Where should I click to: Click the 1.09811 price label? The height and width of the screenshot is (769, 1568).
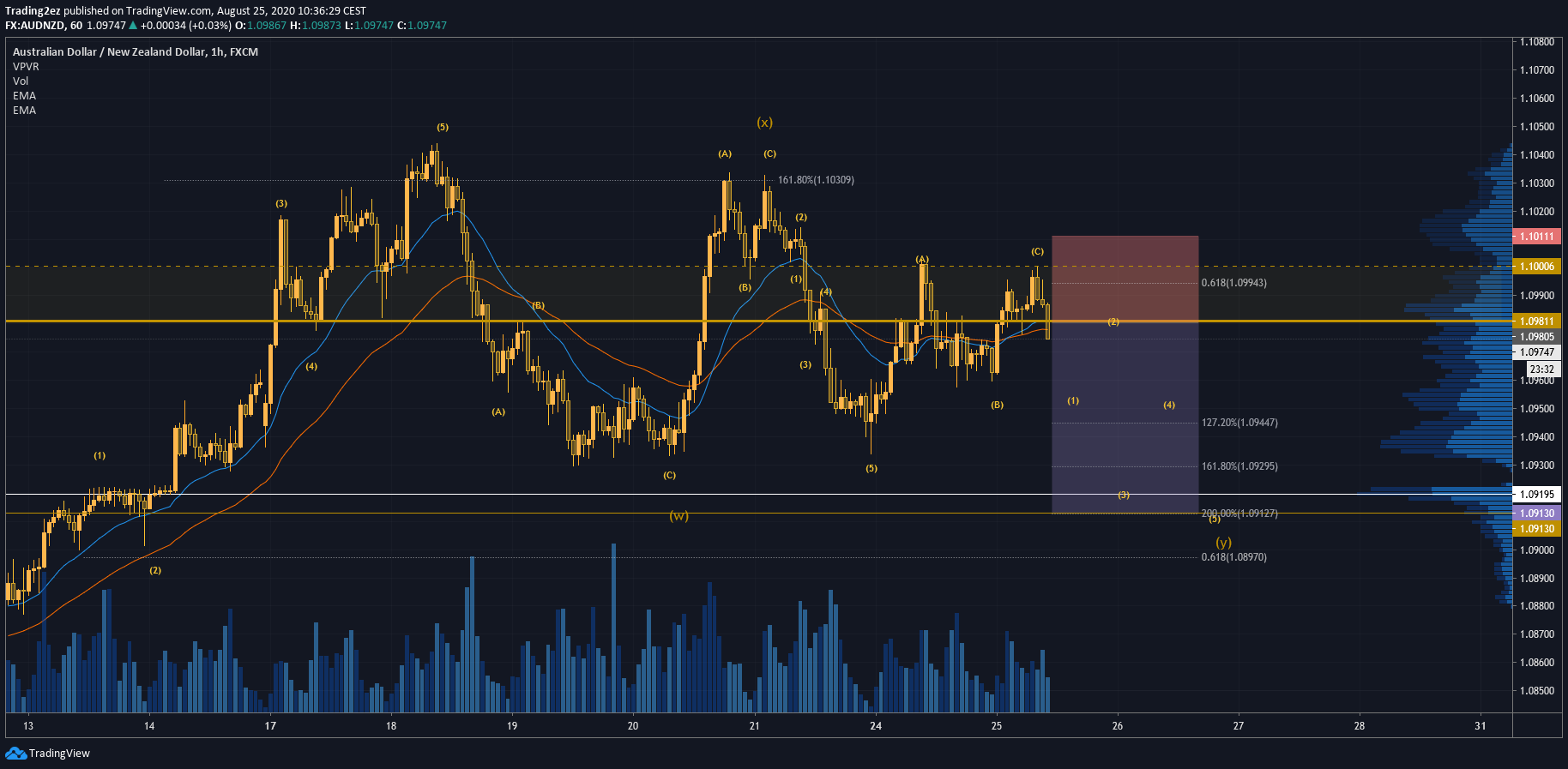click(1536, 321)
